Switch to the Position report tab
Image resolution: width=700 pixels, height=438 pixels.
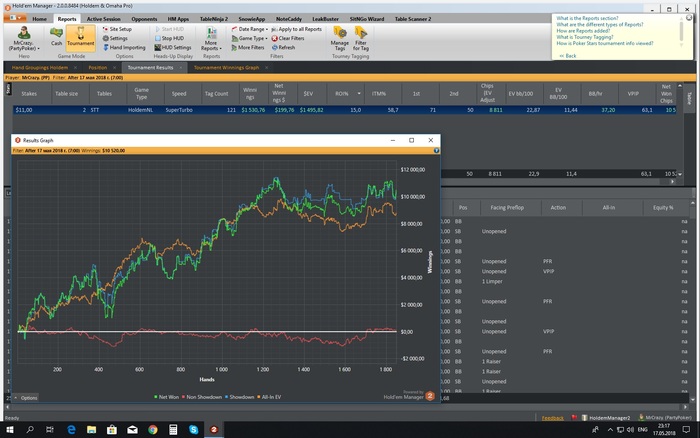coord(98,68)
